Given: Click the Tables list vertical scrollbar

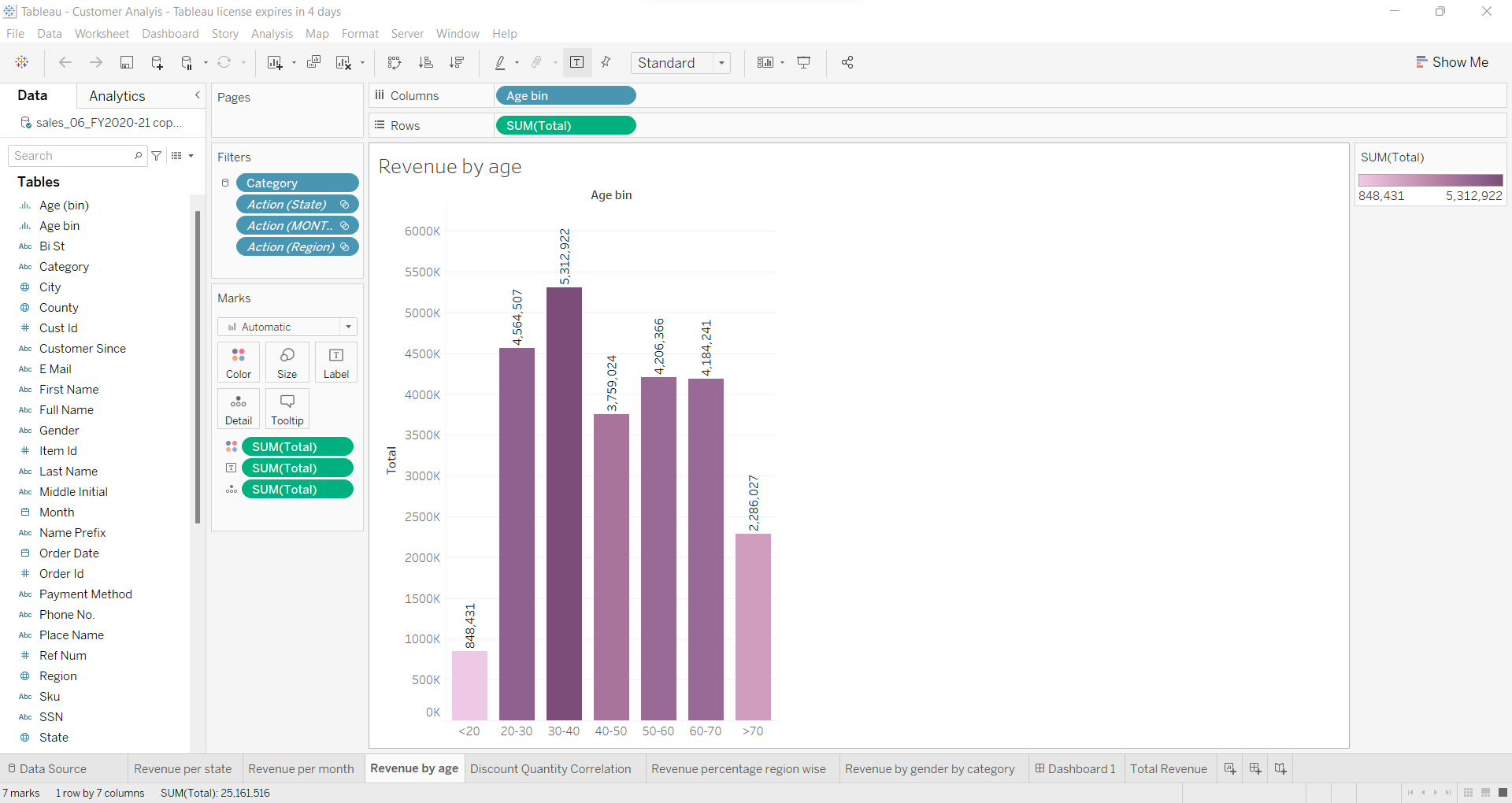Looking at the screenshot, I should pyautogui.click(x=198, y=368).
